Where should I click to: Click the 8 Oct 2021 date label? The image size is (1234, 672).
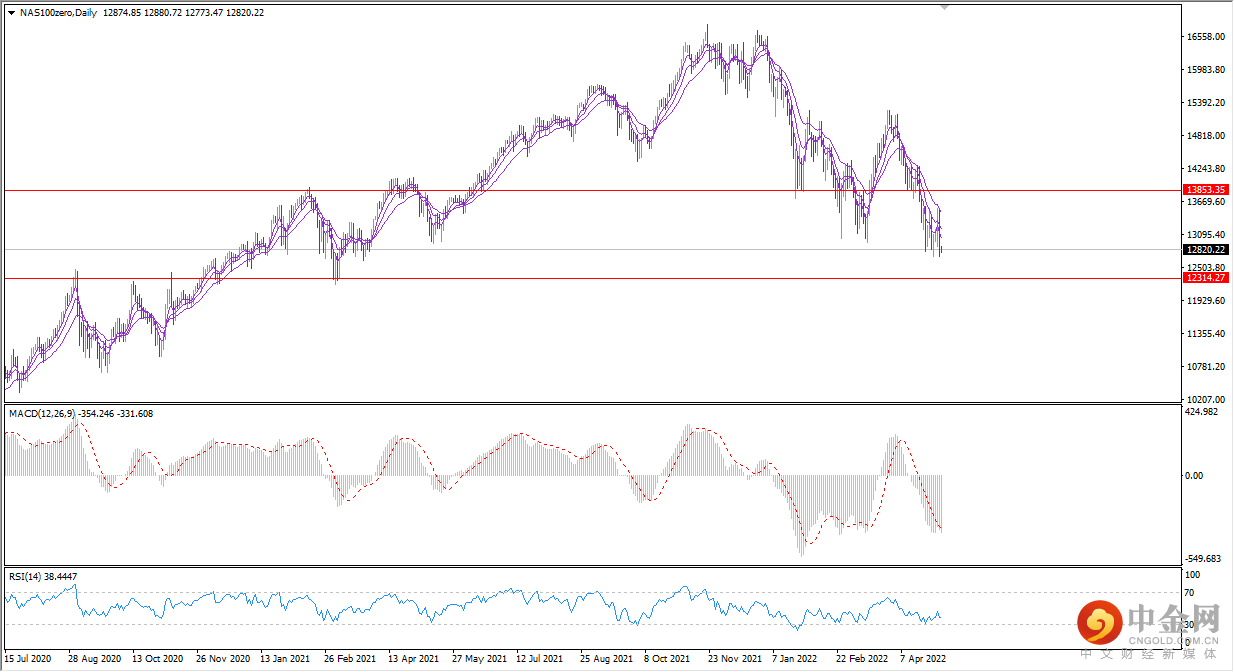point(667,660)
